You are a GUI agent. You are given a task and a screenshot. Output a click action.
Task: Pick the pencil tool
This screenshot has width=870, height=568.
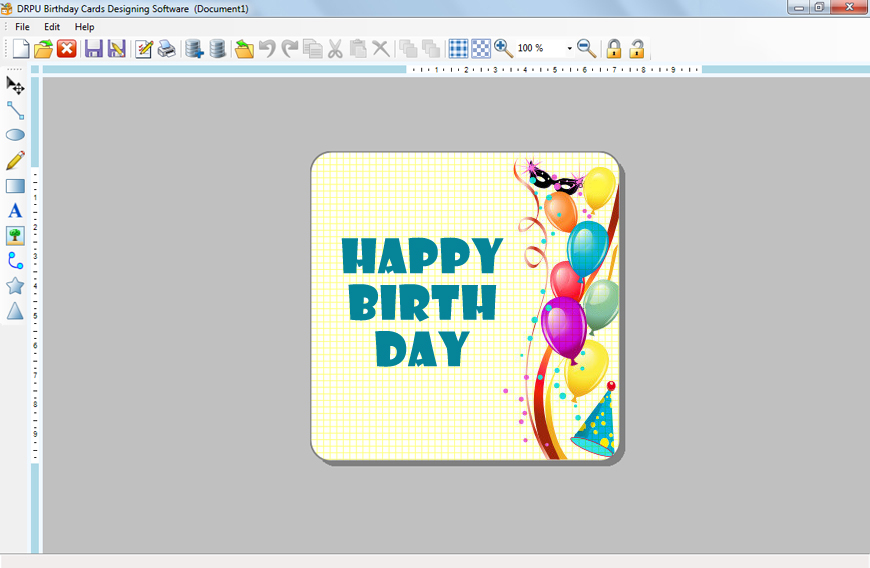15,160
